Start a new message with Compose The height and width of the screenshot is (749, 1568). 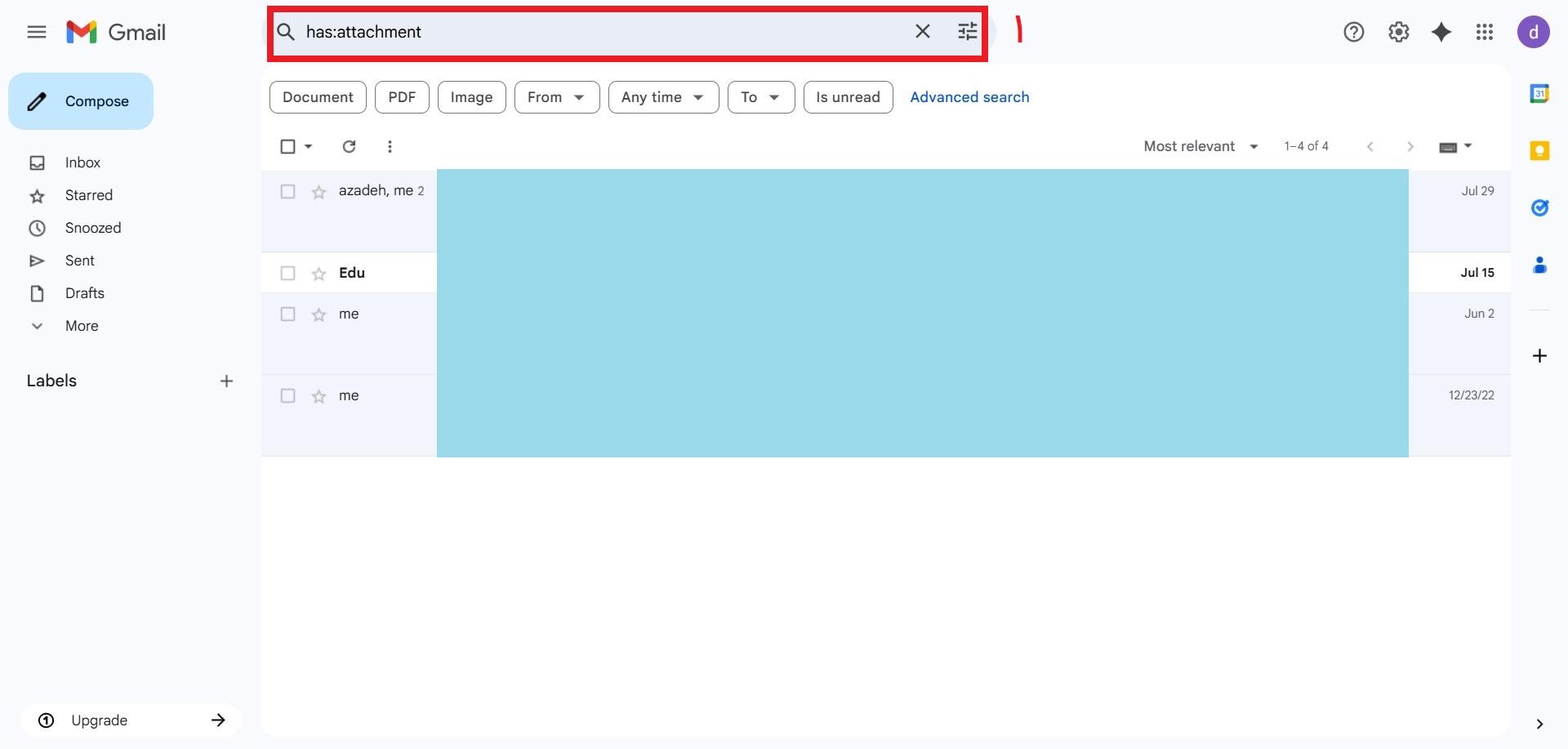tap(81, 101)
